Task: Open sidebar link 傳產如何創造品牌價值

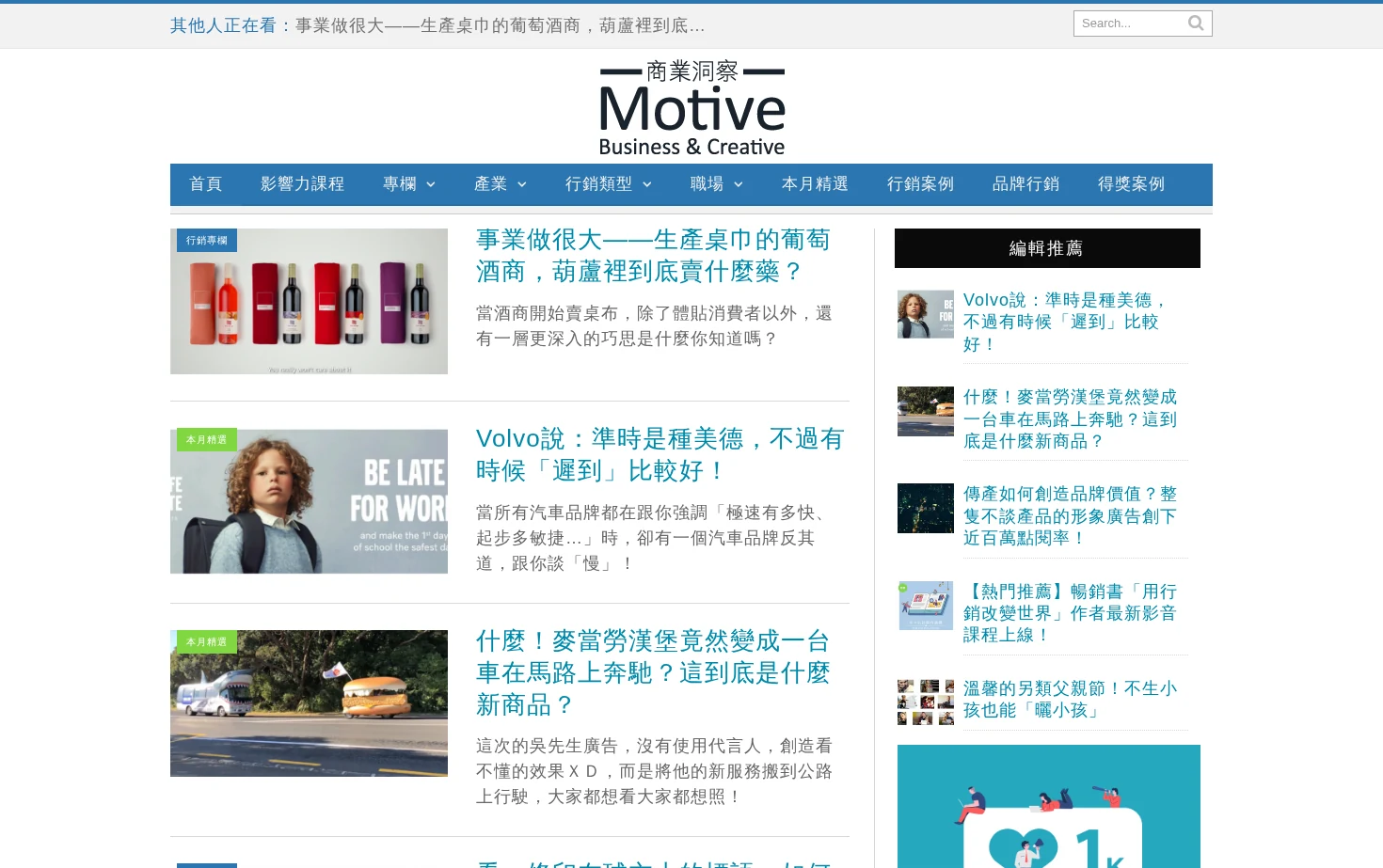Action: coord(1070,515)
